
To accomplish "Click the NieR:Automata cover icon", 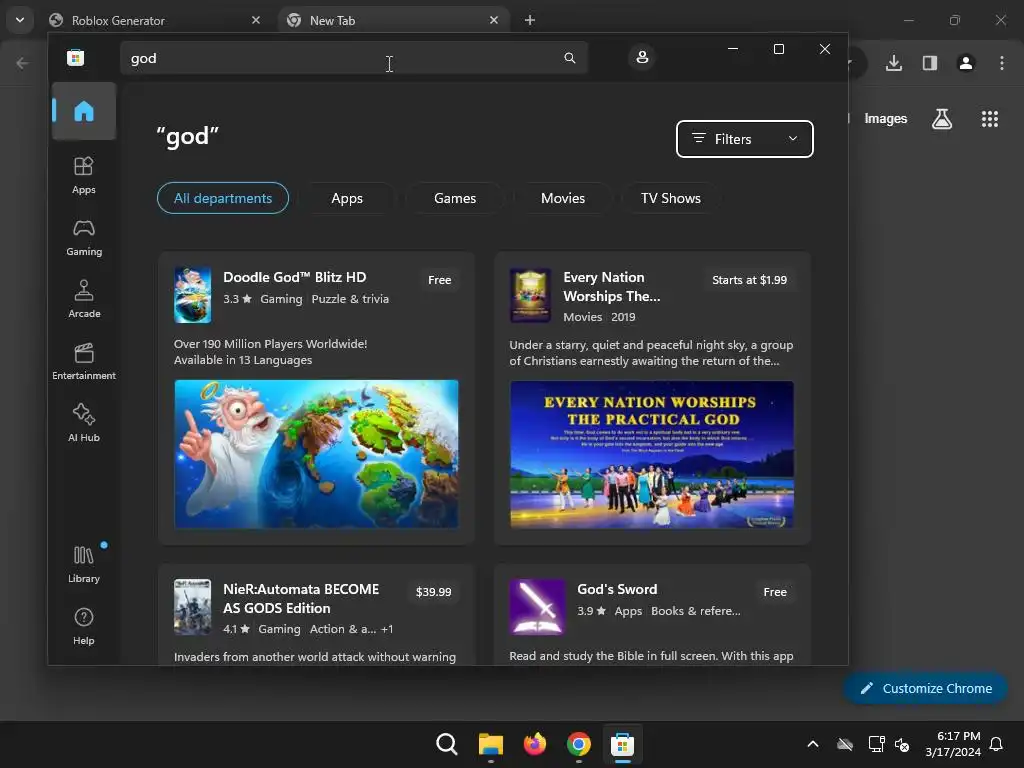I will (x=193, y=607).
